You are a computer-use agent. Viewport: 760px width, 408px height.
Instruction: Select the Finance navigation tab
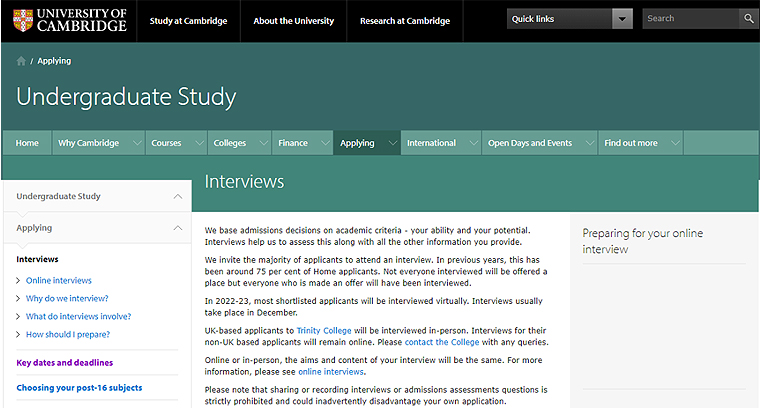[x=293, y=143]
